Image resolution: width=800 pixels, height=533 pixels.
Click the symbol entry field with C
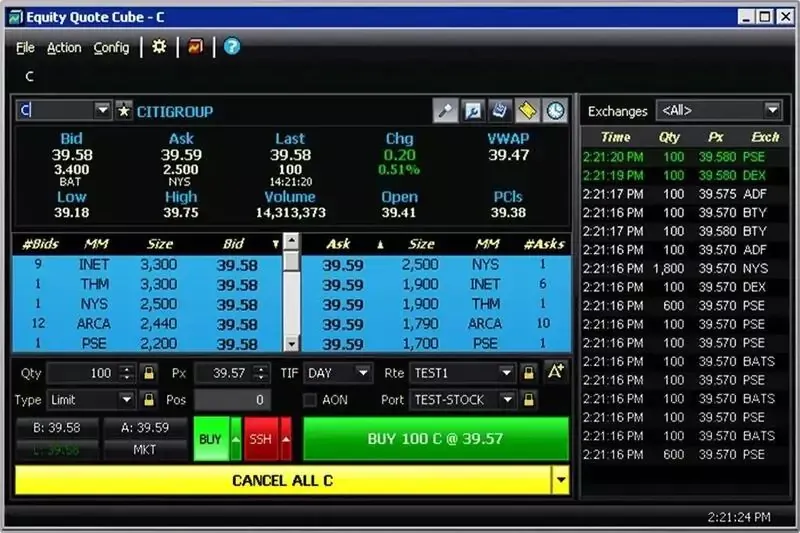coord(56,110)
